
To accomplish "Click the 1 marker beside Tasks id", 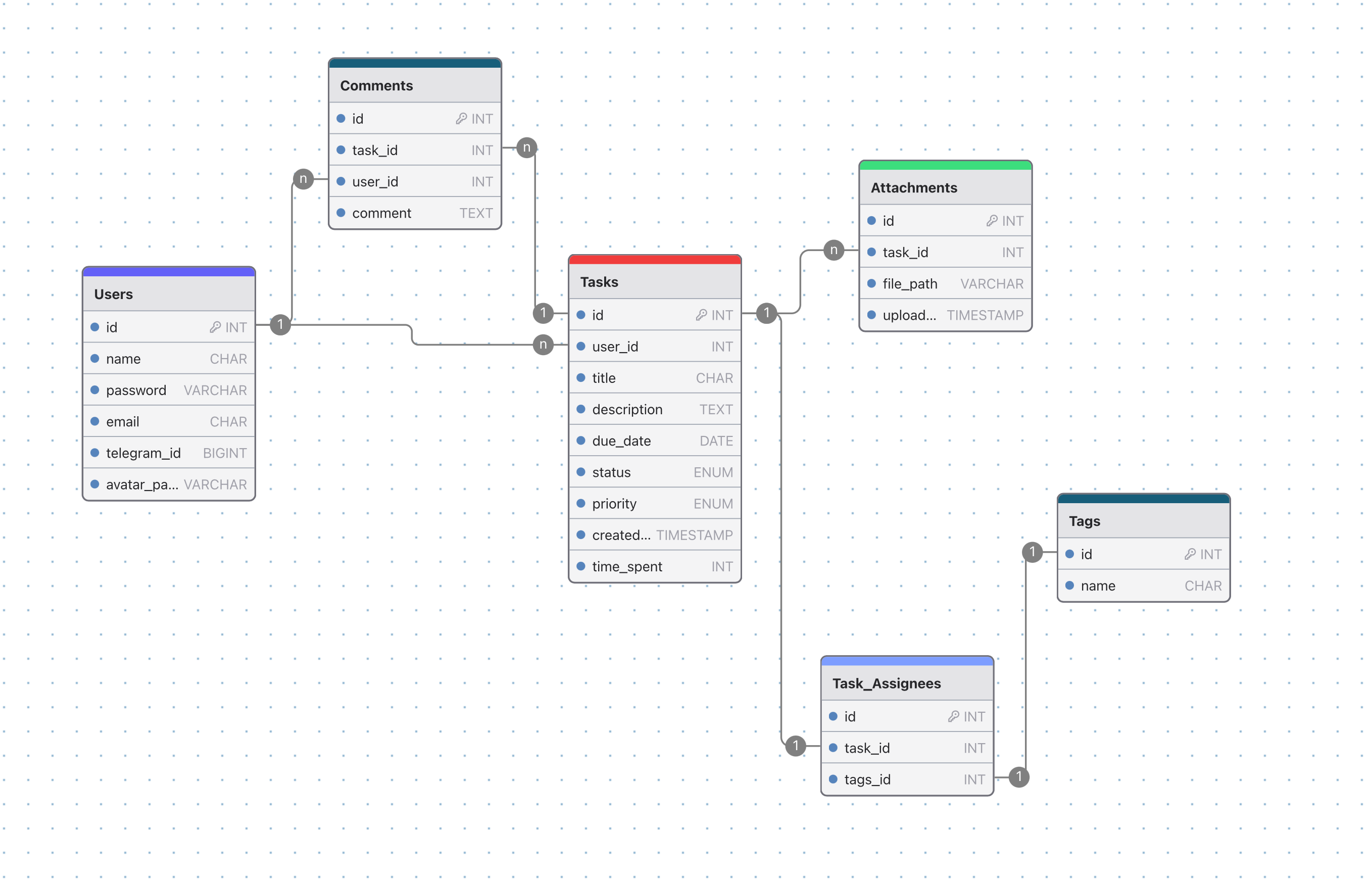I will click(x=543, y=313).
